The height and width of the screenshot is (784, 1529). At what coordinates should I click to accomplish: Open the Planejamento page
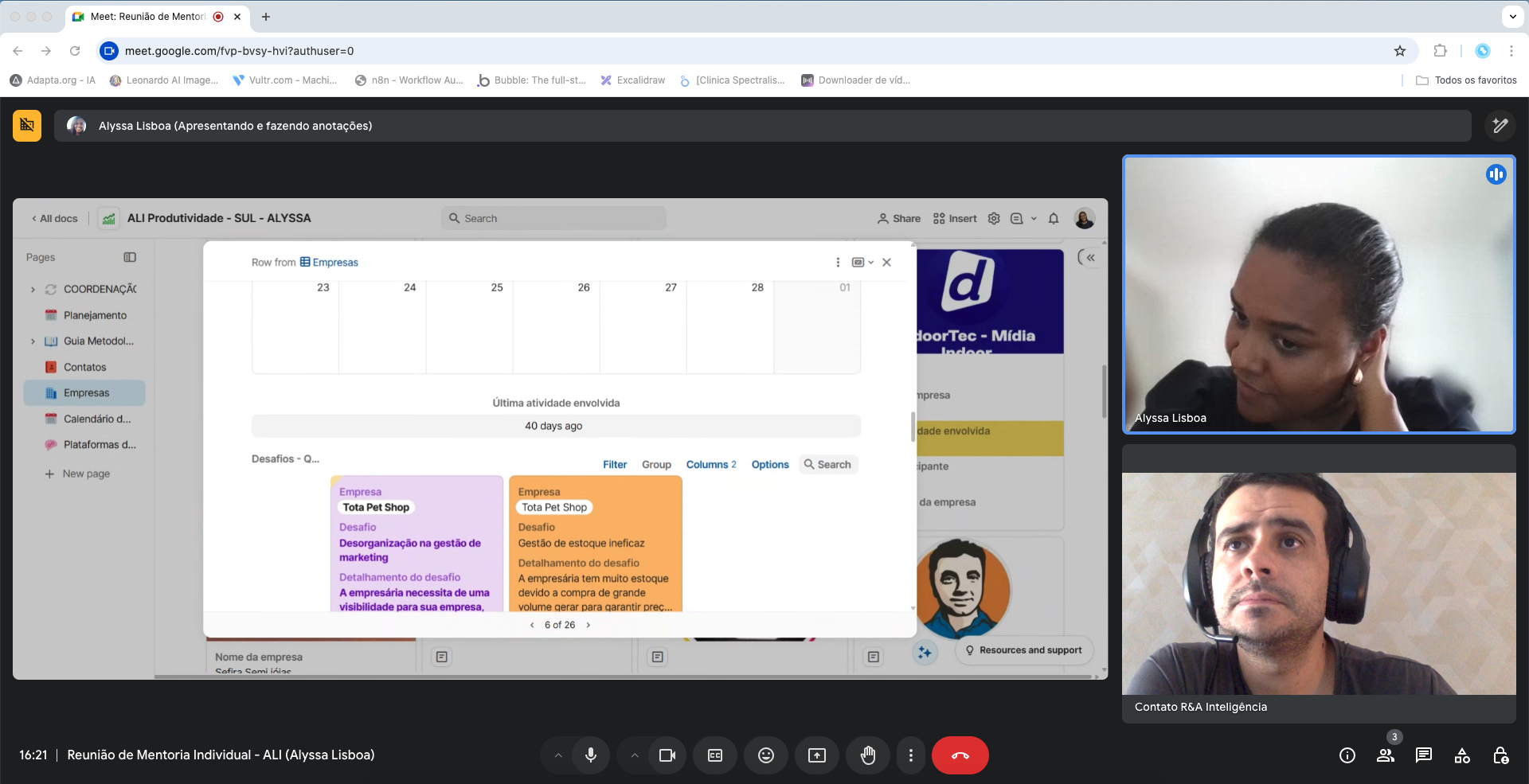pos(95,315)
